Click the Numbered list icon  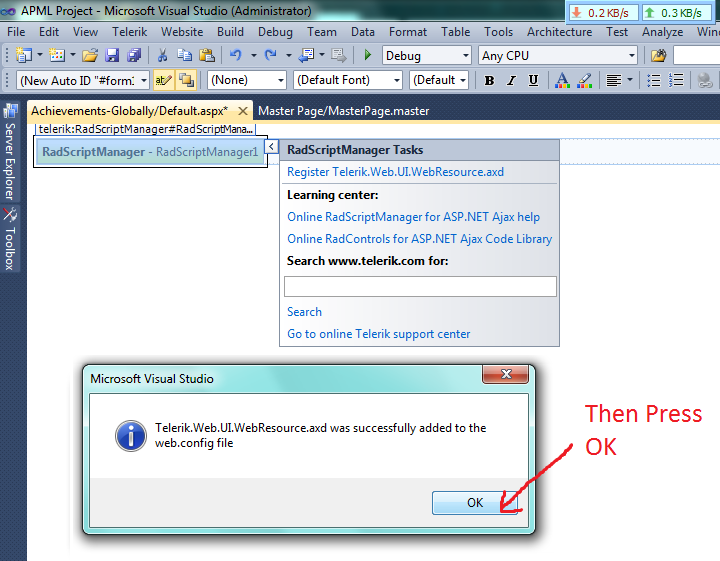676,80
